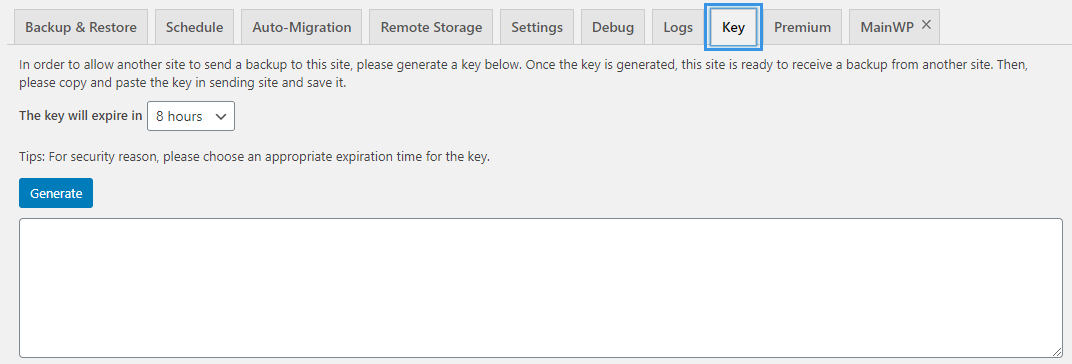The image size is (1072, 364).
Task: Go to the Auto-Migration tab
Action: (x=302, y=27)
